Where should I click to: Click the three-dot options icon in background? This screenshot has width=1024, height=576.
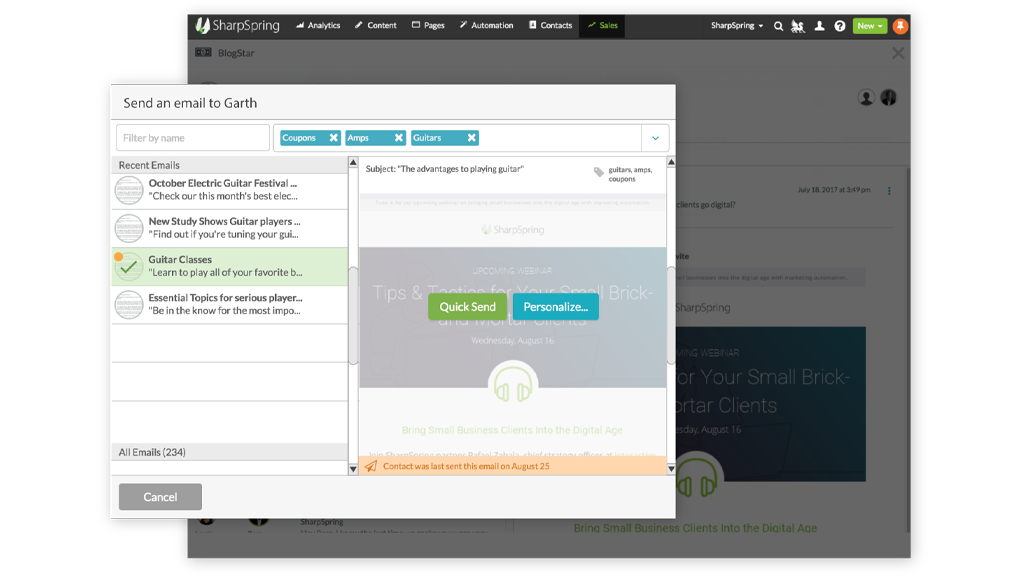click(889, 191)
